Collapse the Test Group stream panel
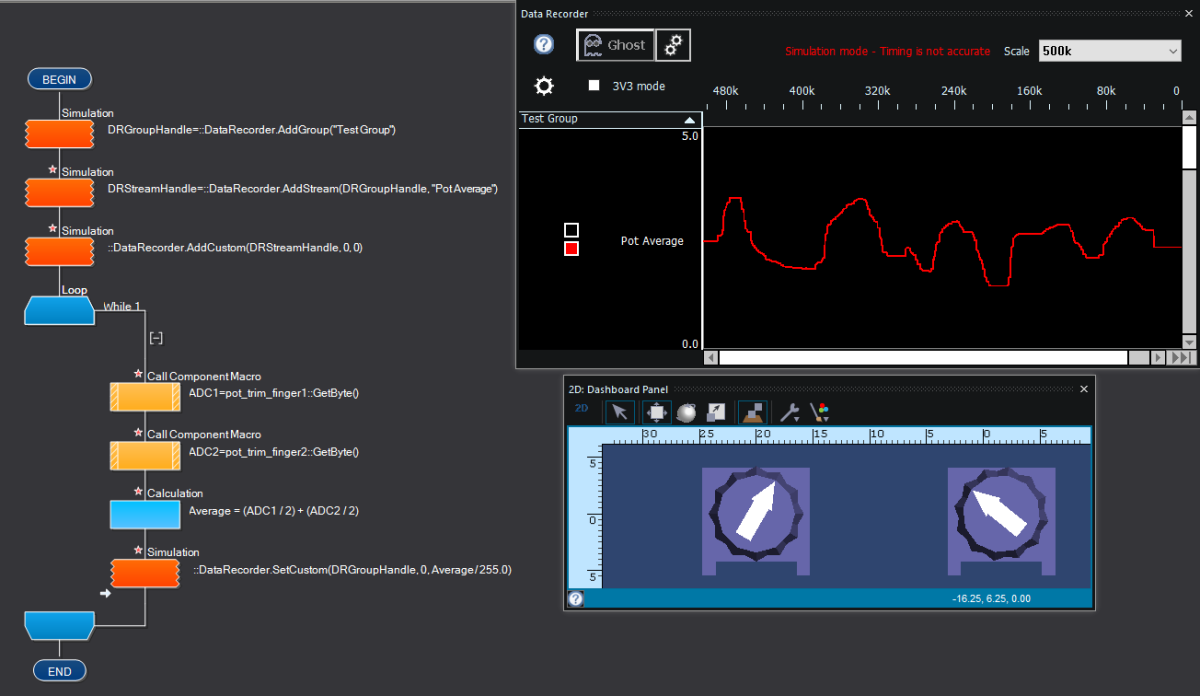The width and height of the screenshot is (1200, 696). click(689, 118)
